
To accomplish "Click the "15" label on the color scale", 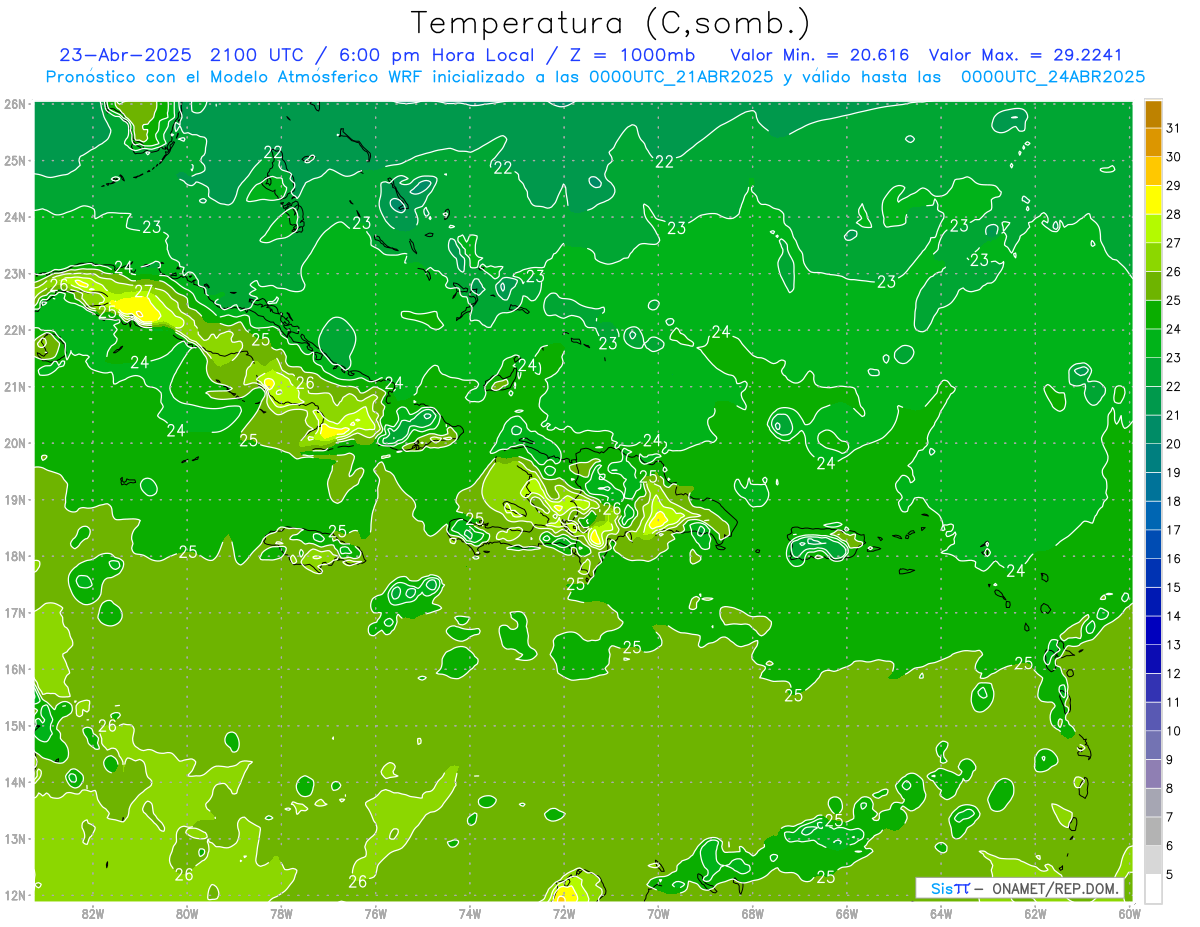I will (x=1174, y=587).
